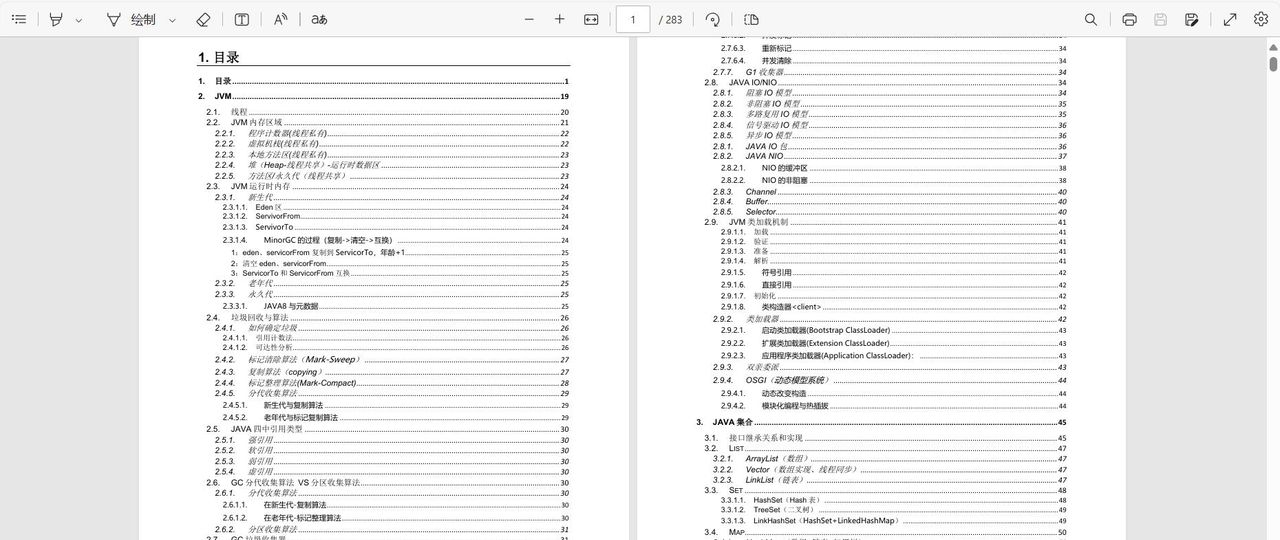Rotate the PDF page
1280x540 pixels.
(713, 19)
